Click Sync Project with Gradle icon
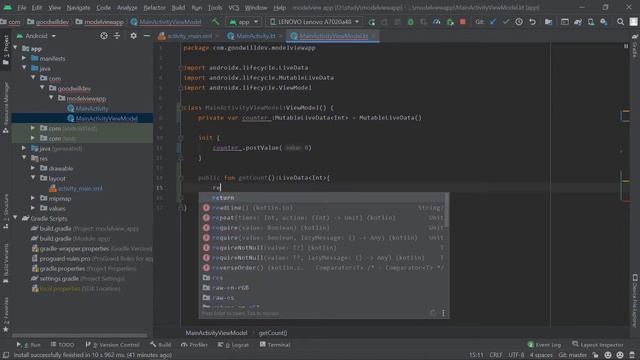The height and width of the screenshot is (360, 640). 578,22
